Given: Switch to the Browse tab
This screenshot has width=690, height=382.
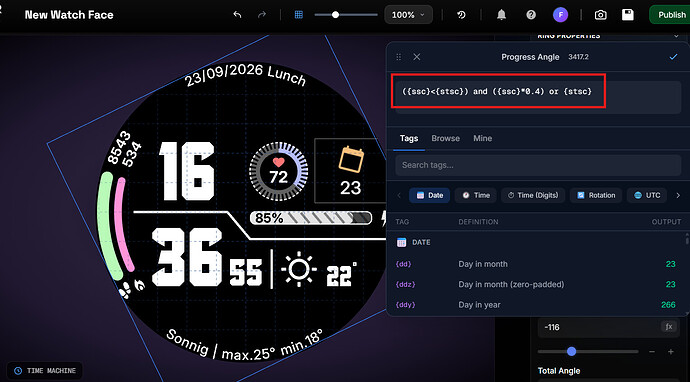Looking at the screenshot, I should point(445,138).
